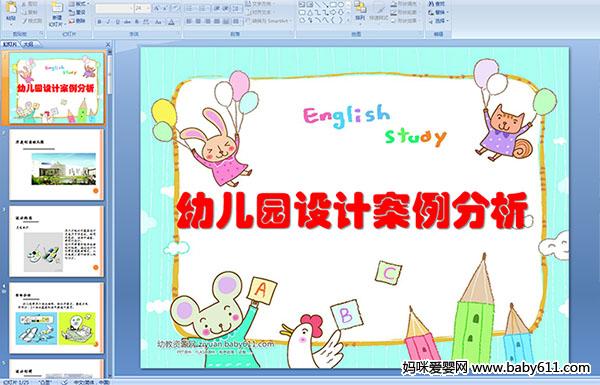Open the Replace dropdown in Editing group

[438, 12]
